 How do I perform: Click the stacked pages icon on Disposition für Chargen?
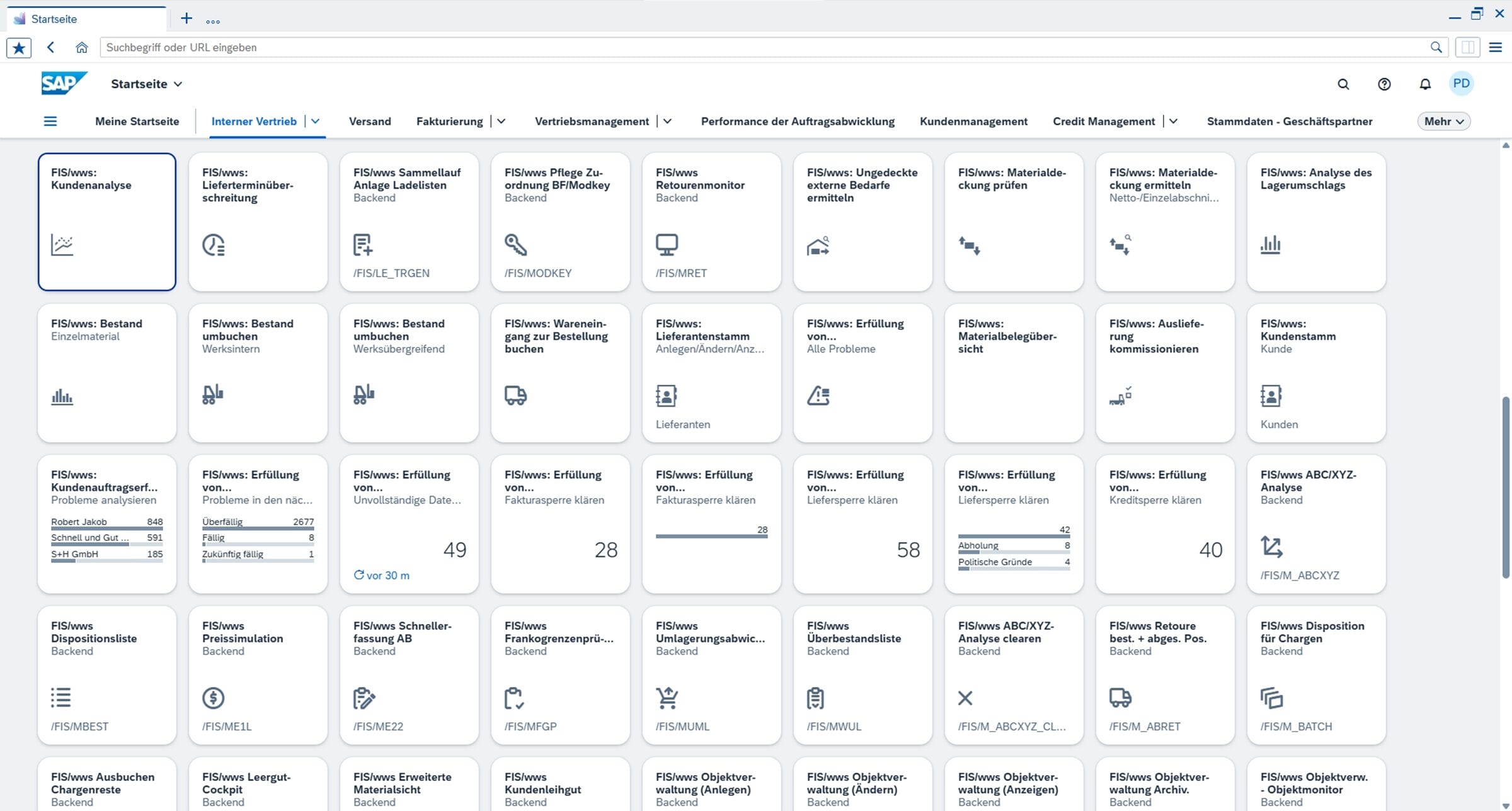(x=1271, y=698)
